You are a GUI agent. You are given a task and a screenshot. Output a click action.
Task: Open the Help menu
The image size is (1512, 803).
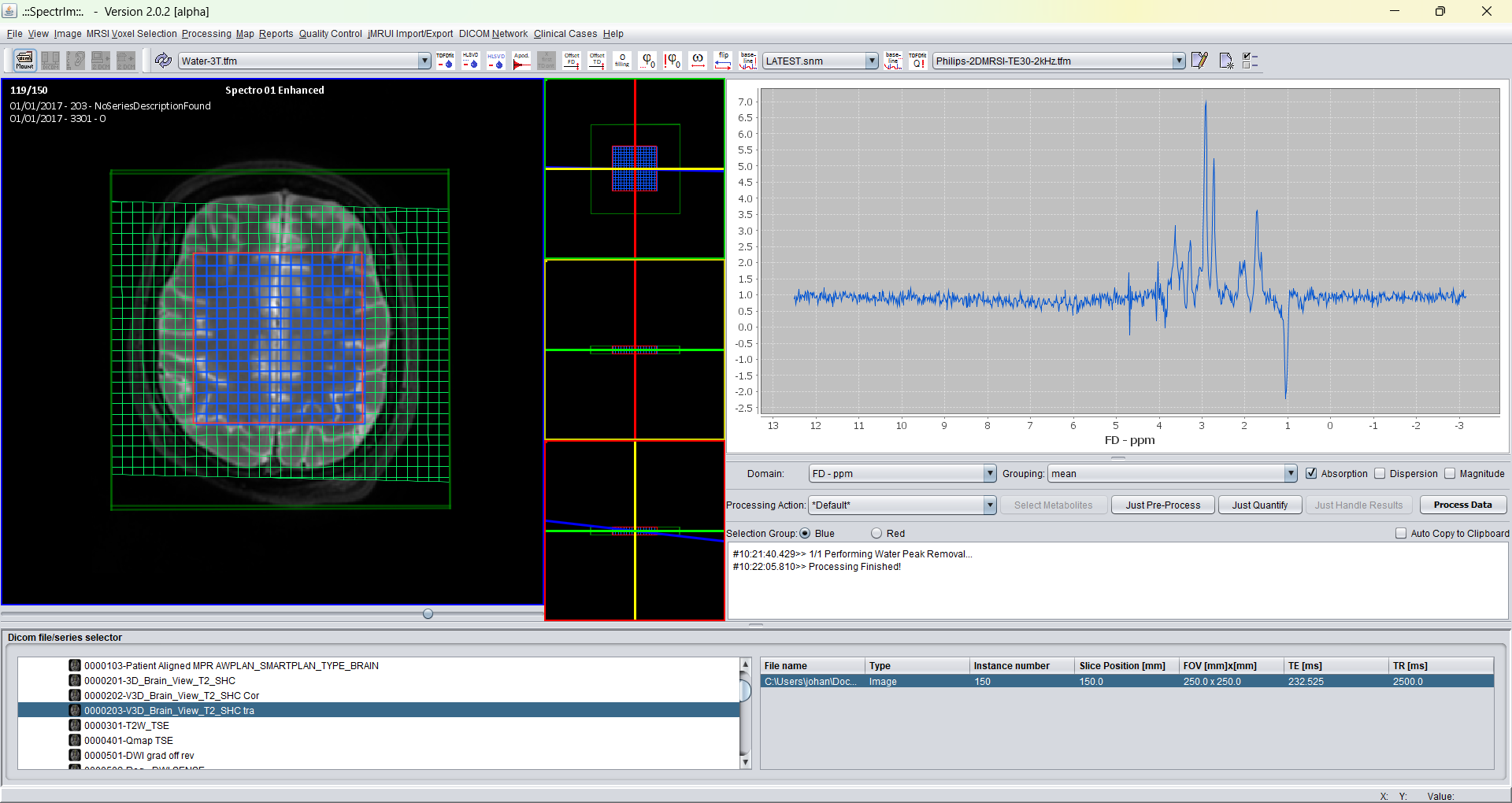(613, 34)
